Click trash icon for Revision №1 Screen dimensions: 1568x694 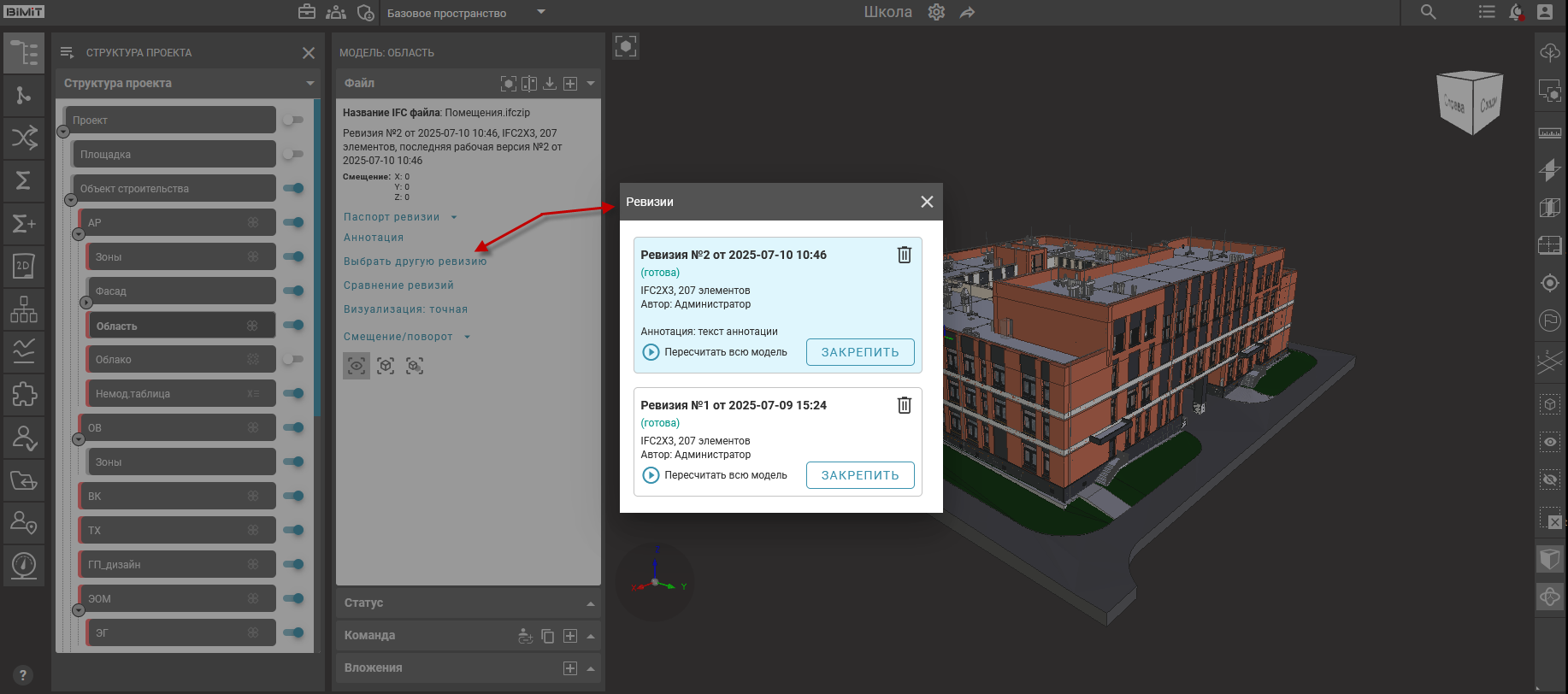(x=904, y=405)
